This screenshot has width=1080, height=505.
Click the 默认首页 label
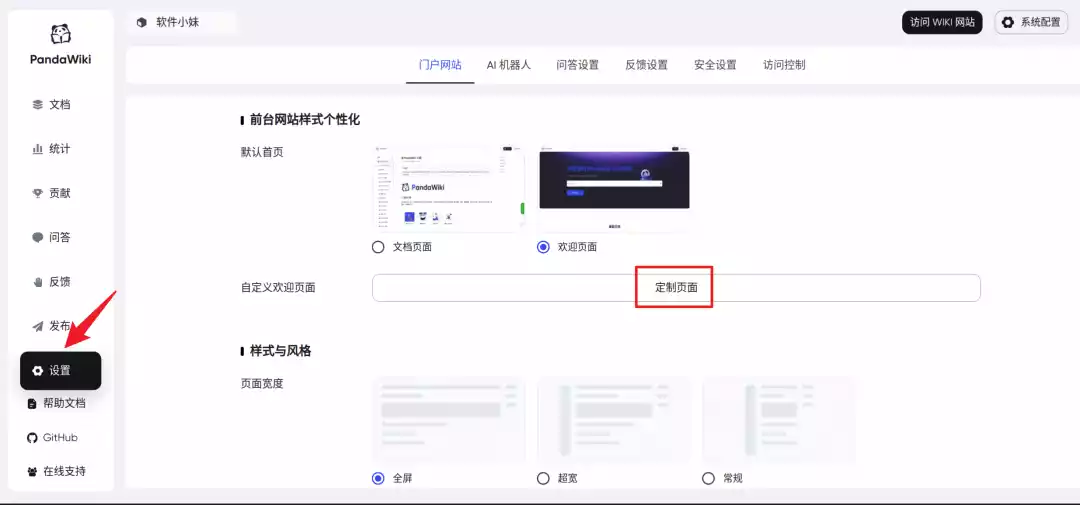(x=262, y=152)
